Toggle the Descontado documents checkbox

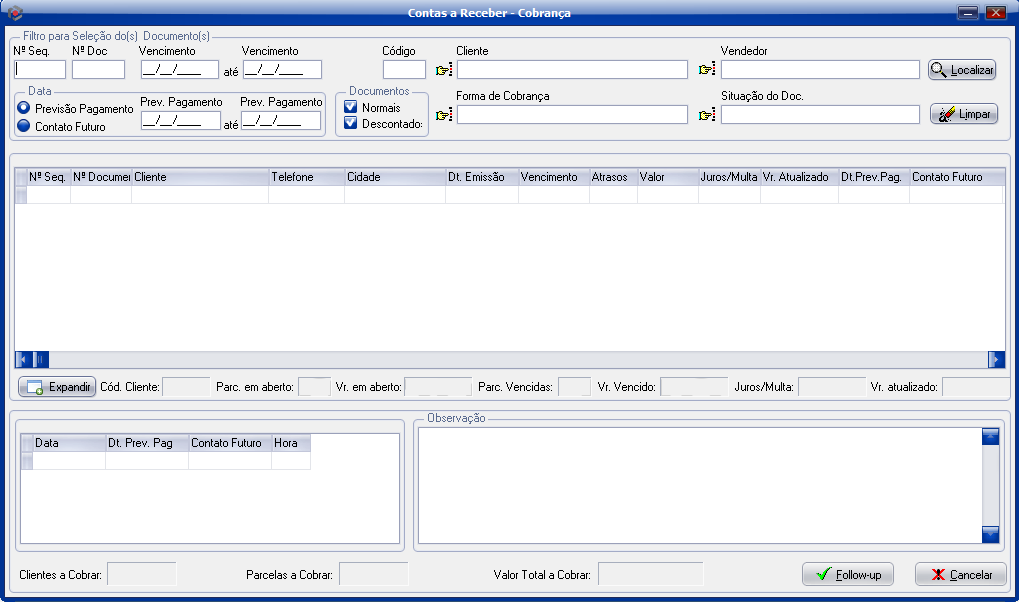351,124
